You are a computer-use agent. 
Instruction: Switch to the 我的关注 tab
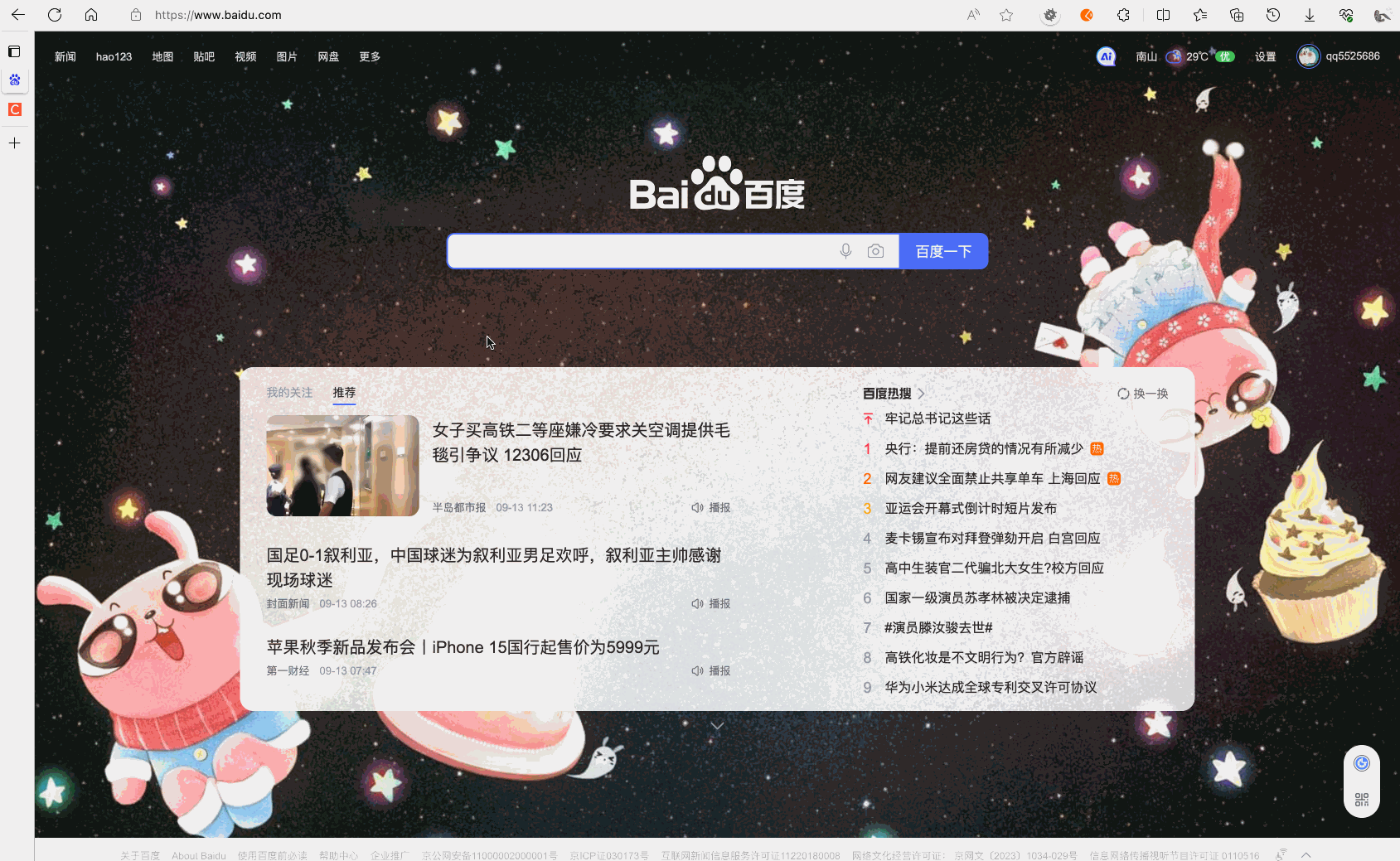[288, 392]
